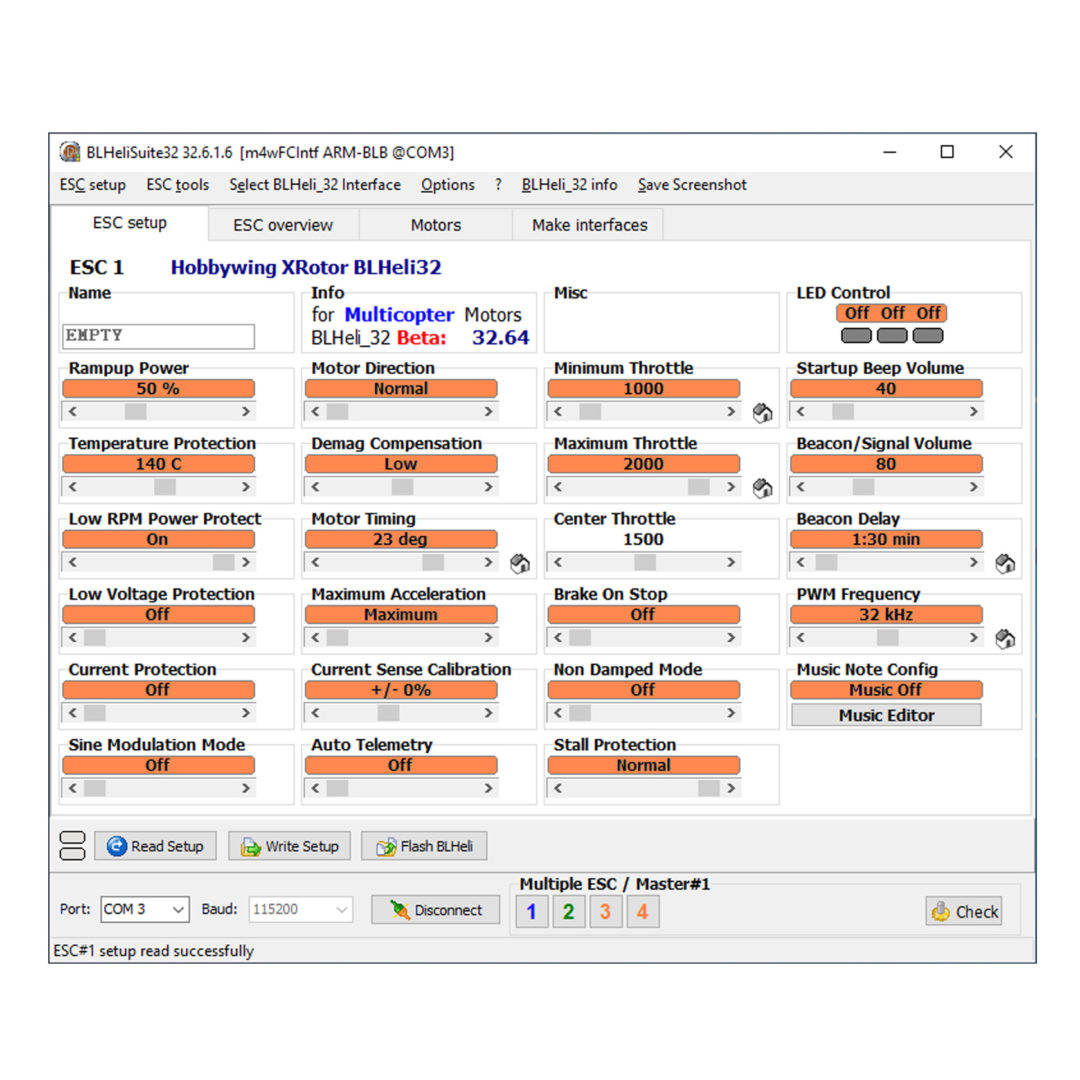Screen dimensions: 1080x1080
Task: Click the stacked ESC selector icon beside Read Setup
Action: [72, 846]
